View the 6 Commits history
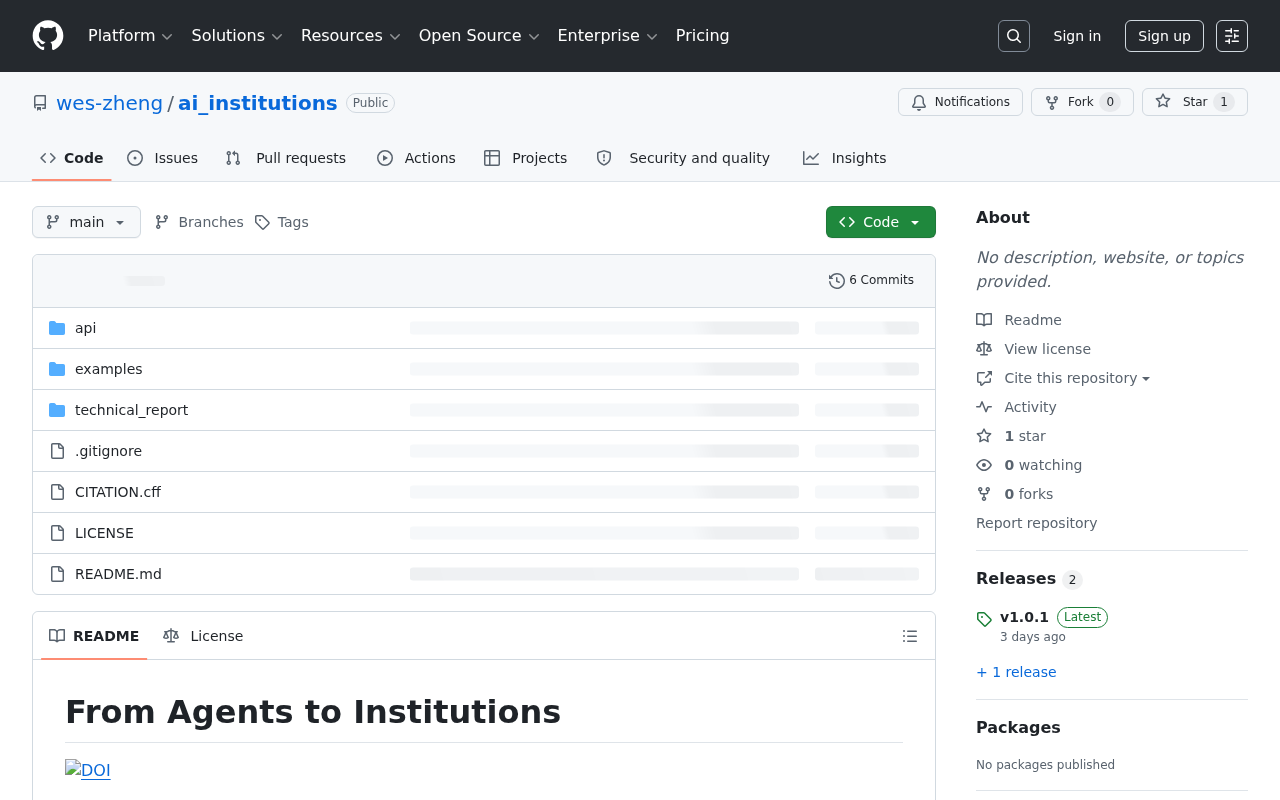Viewport: 1280px width, 800px height. click(x=871, y=281)
